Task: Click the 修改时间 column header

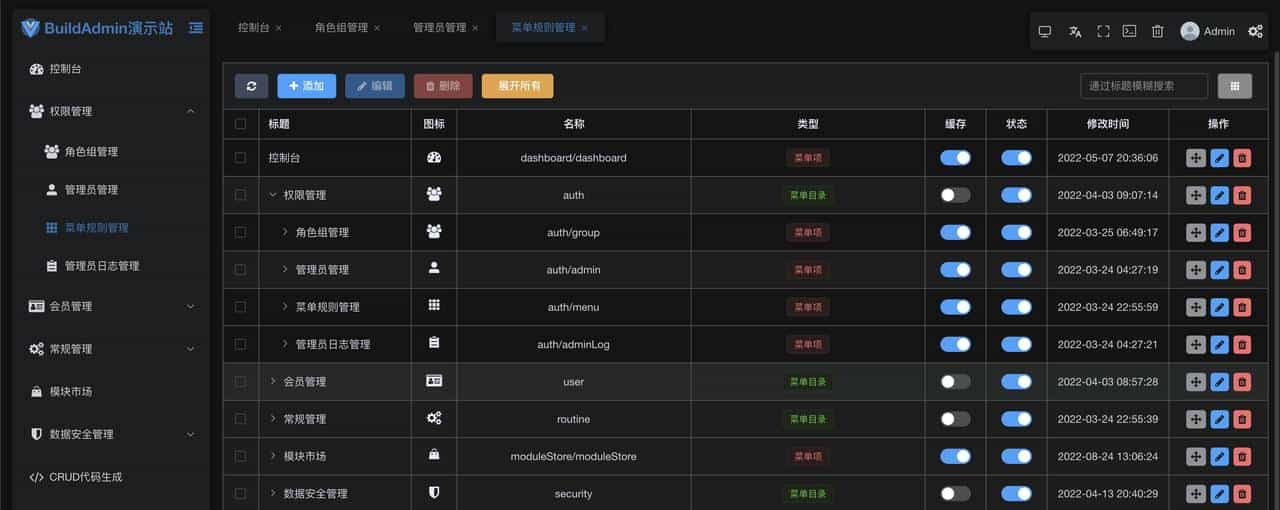Action: (x=1107, y=124)
